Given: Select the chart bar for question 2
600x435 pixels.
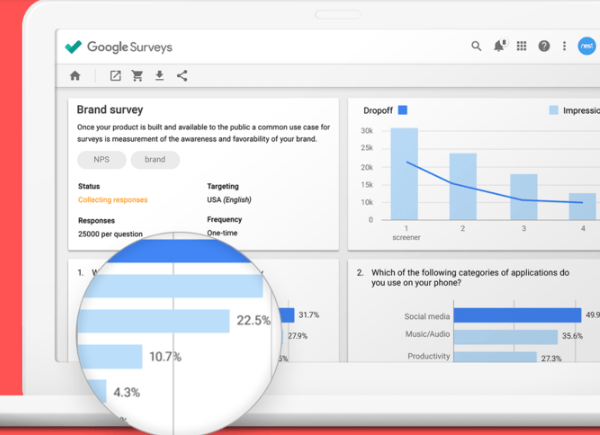Looking at the screenshot, I should [x=463, y=186].
